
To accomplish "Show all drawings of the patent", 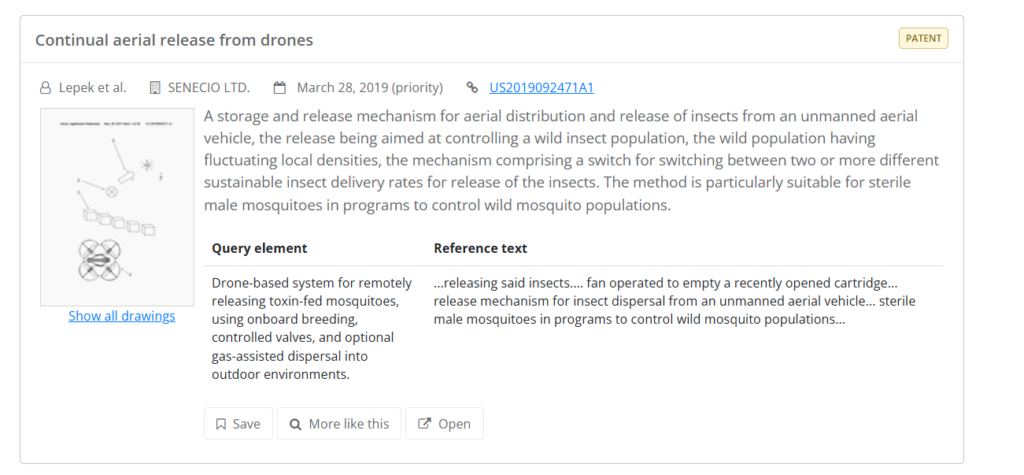I will (121, 316).
